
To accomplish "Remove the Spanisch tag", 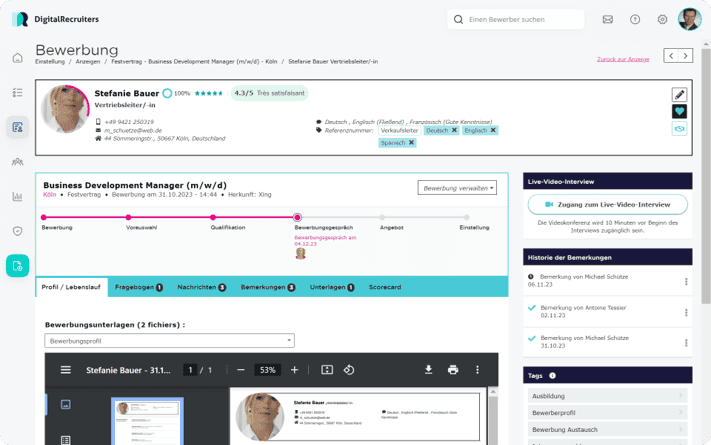I will pos(410,143).
